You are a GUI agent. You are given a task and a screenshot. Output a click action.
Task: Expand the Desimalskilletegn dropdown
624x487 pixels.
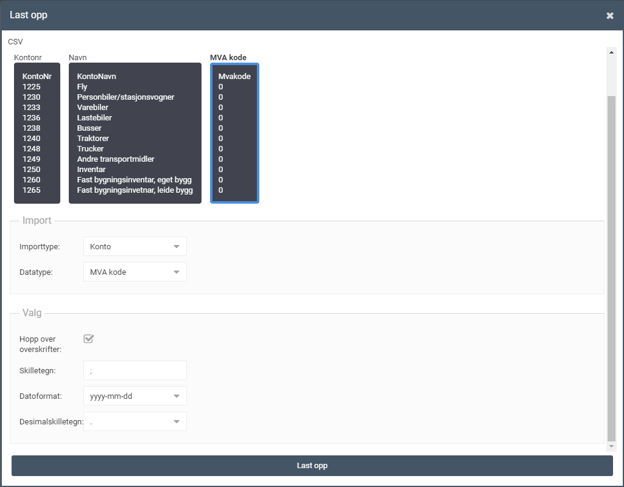(x=135, y=422)
